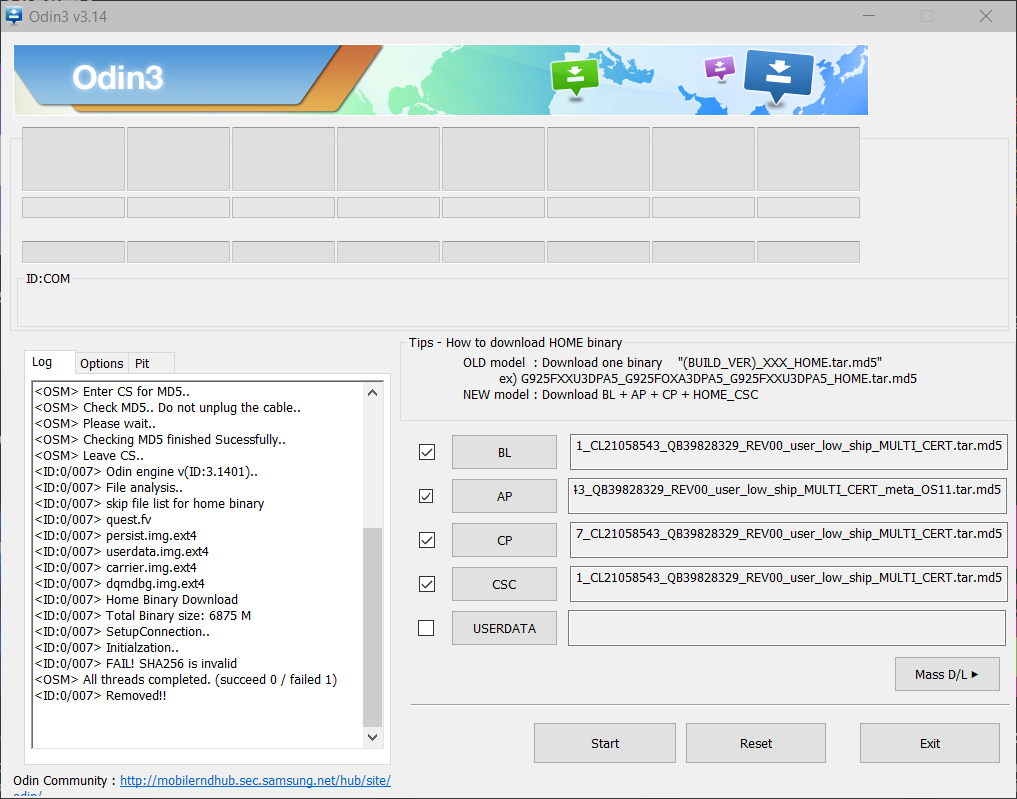Click the Odin3 app icon in title bar

click(x=14, y=16)
